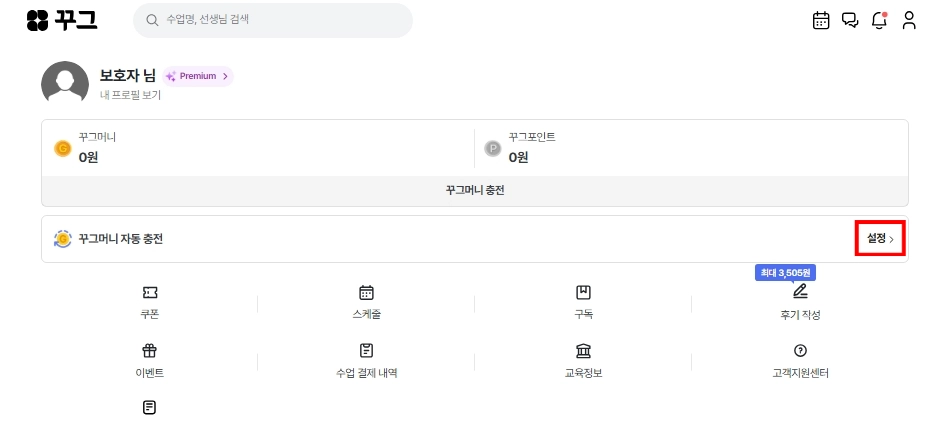Open the 후기 작성 review pencil icon
The image size is (936, 425).
[x=799, y=293]
